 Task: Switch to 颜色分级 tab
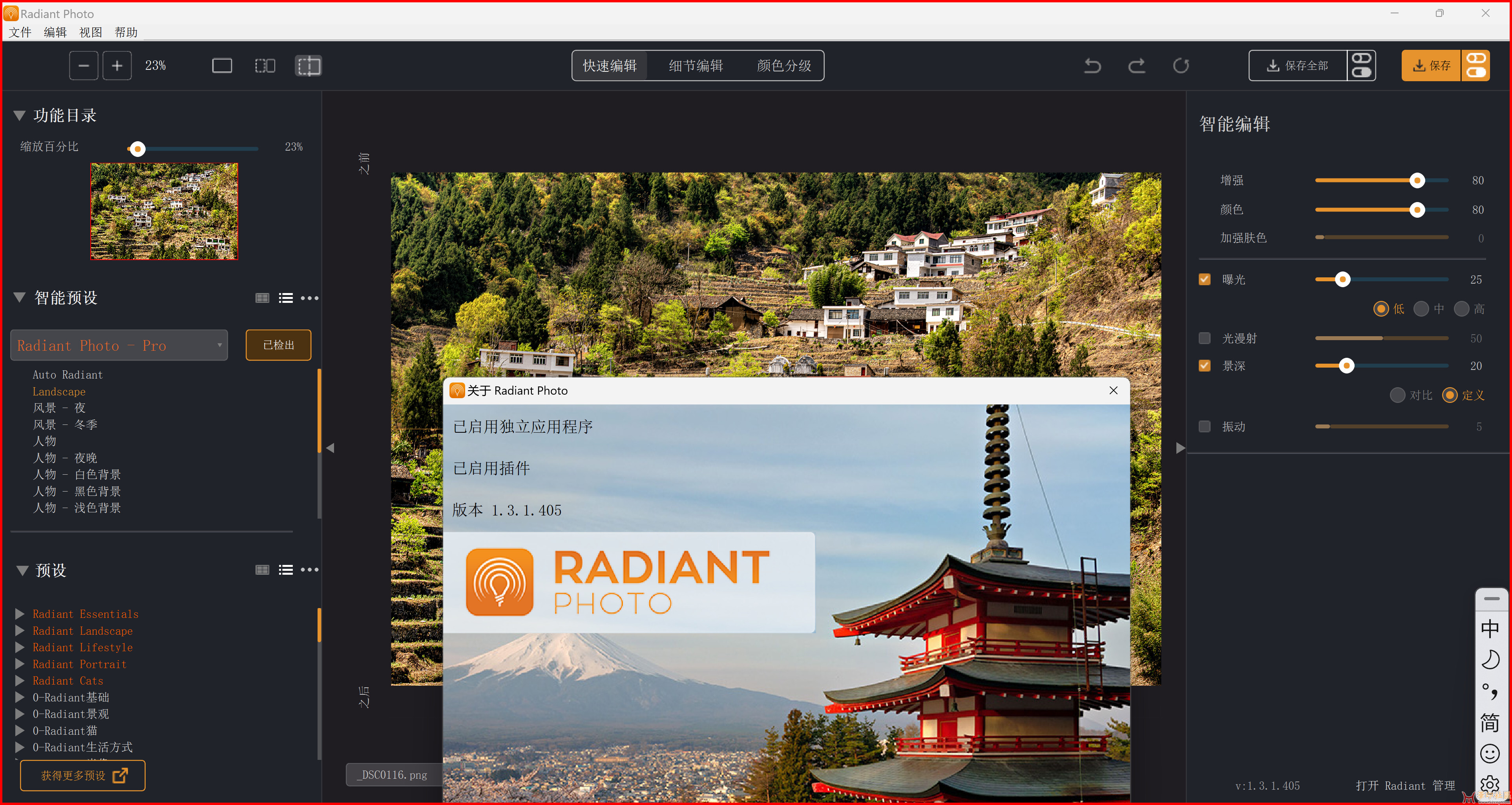(x=783, y=66)
